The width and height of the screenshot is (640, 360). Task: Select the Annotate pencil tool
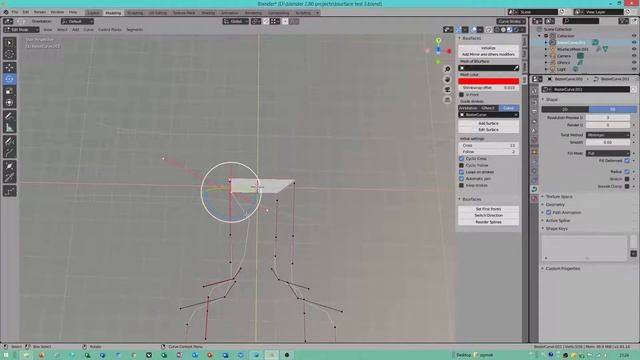(9, 116)
